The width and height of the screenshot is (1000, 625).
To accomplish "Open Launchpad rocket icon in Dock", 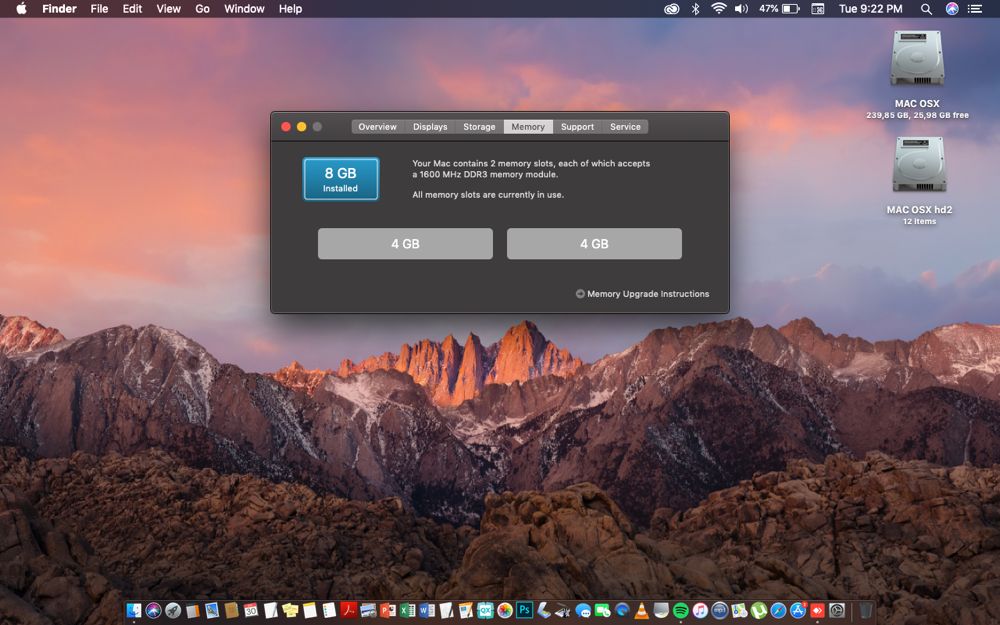I will coord(173,610).
